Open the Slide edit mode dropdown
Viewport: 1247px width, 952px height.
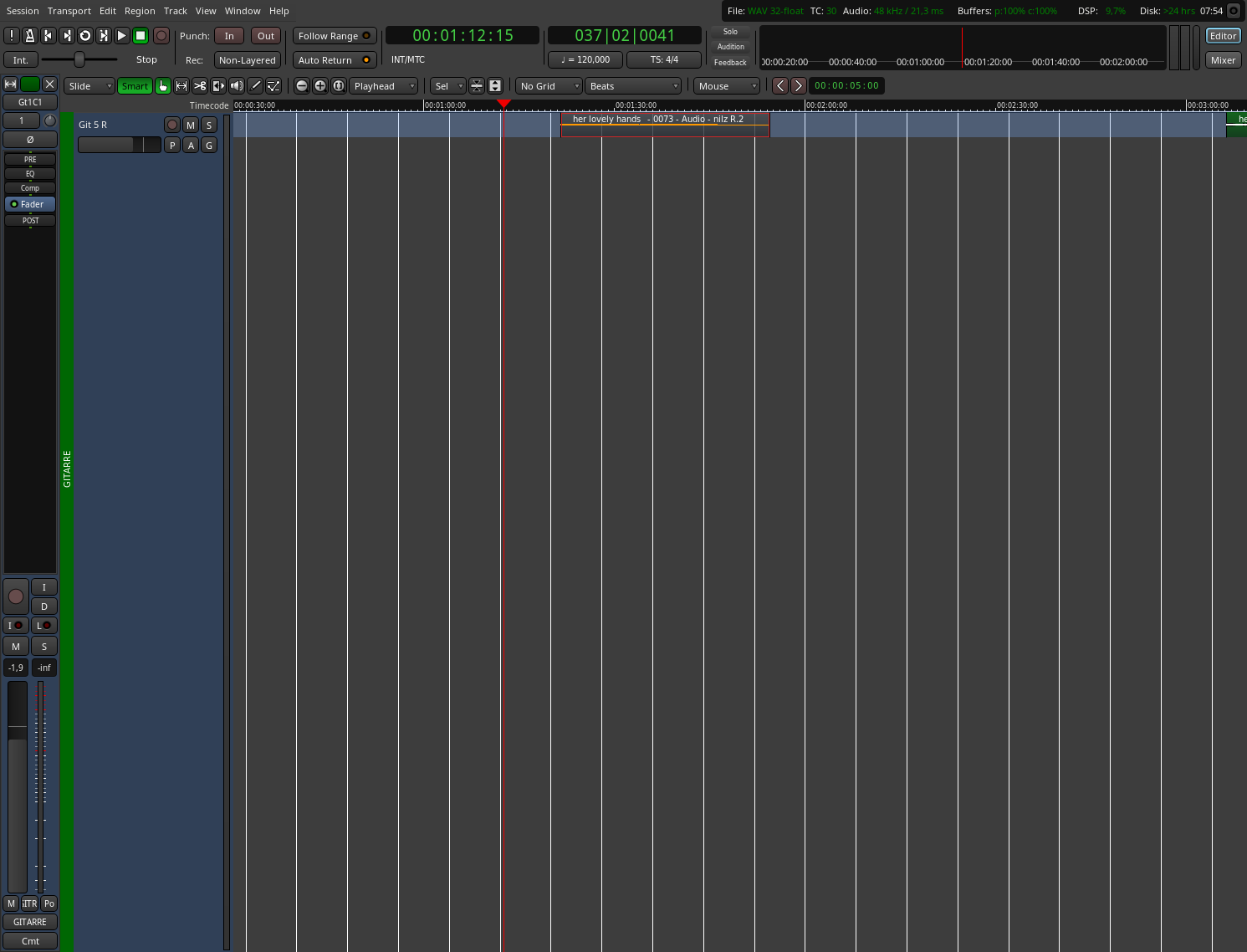pyautogui.click(x=89, y=86)
